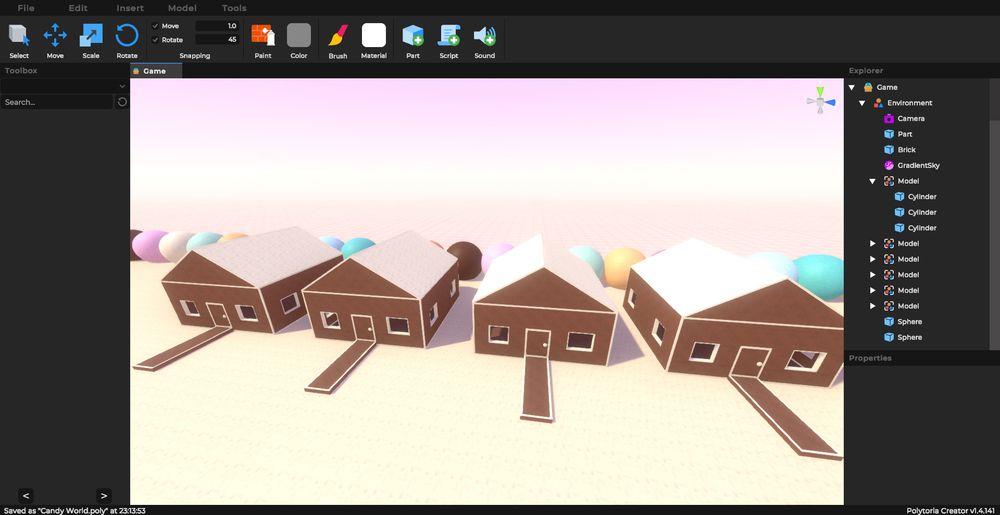The height and width of the screenshot is (515, 1000).
Task: Select the last Sphere in Explorer
Action: (x=909, y=337)
